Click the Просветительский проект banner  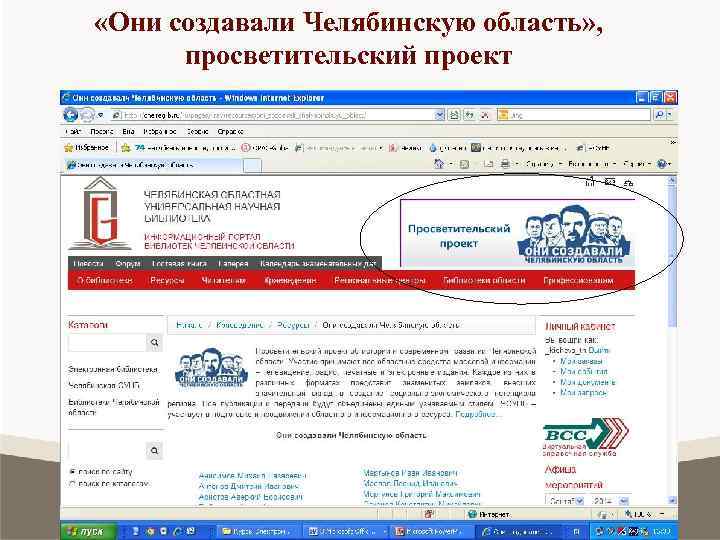pos(518,233)
